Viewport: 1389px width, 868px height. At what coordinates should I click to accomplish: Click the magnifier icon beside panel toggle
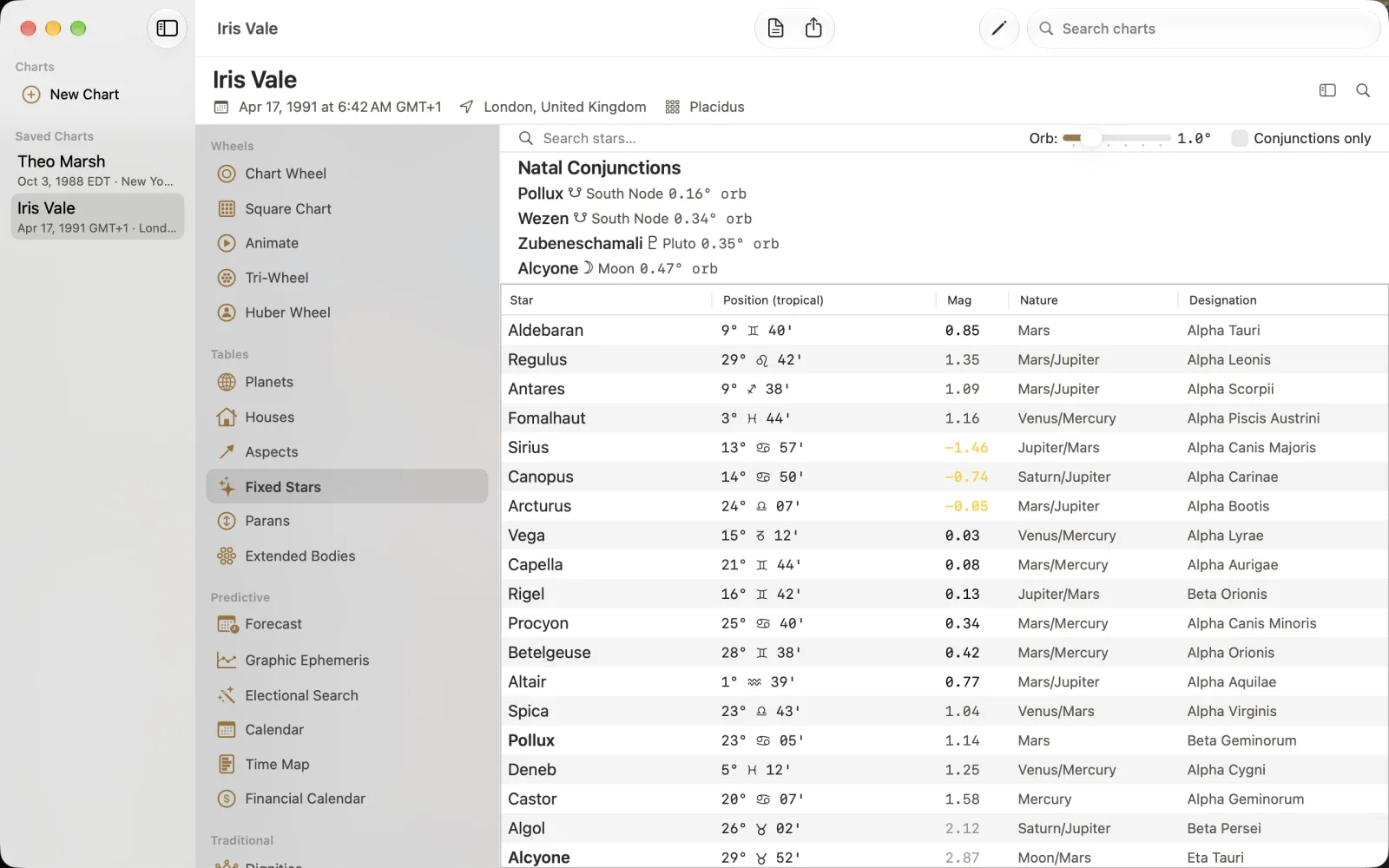[1363, 90]
